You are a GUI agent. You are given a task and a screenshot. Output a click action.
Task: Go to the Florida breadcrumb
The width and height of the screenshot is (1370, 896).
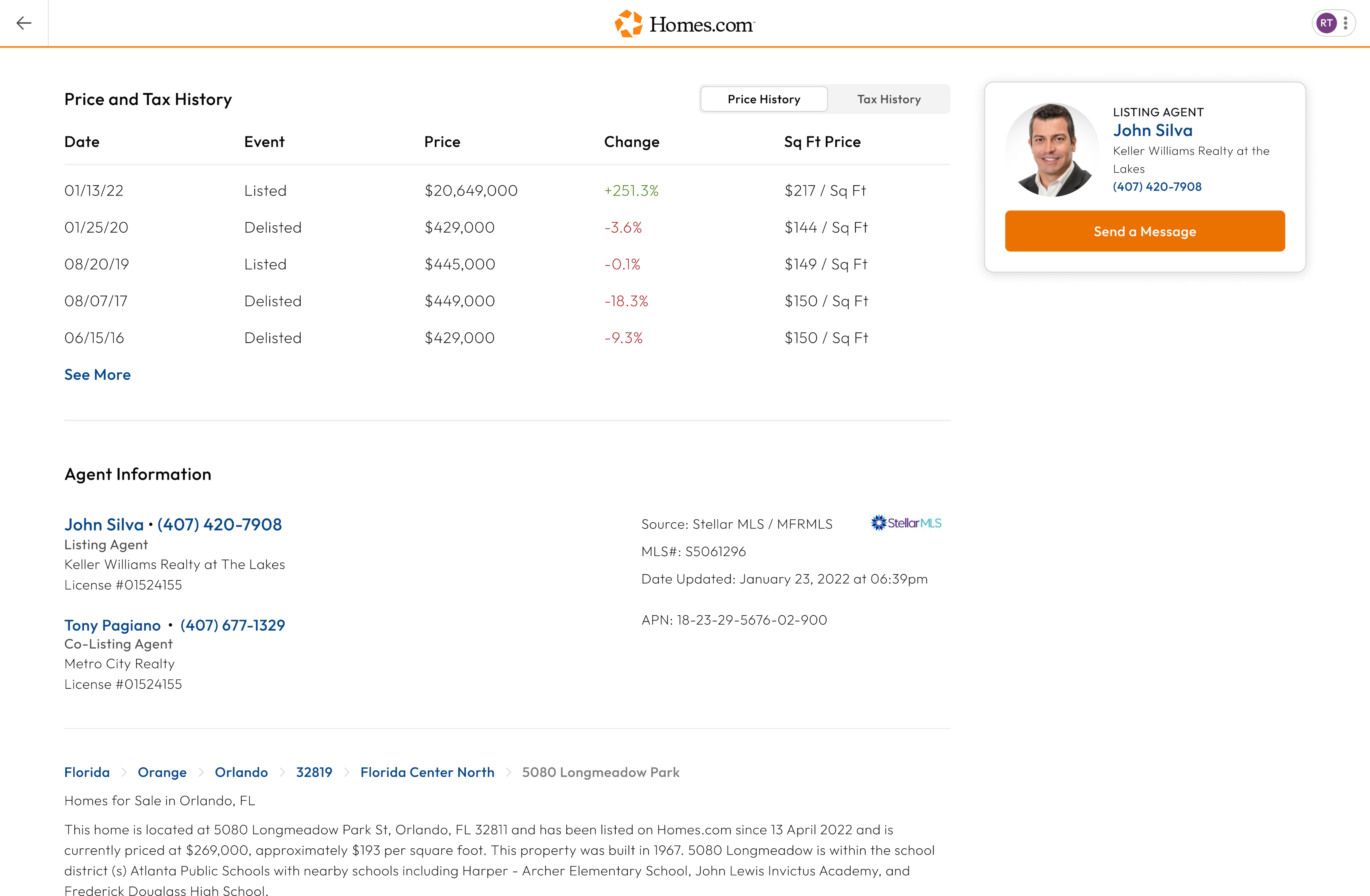coord(87,772)
